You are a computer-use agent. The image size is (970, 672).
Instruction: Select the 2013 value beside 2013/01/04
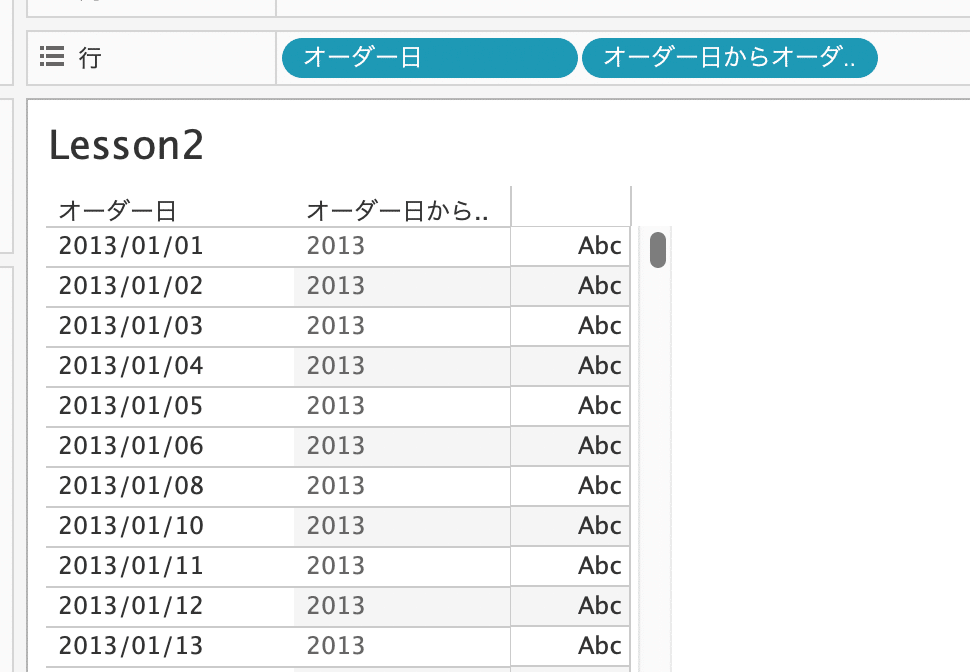point(335,366)
